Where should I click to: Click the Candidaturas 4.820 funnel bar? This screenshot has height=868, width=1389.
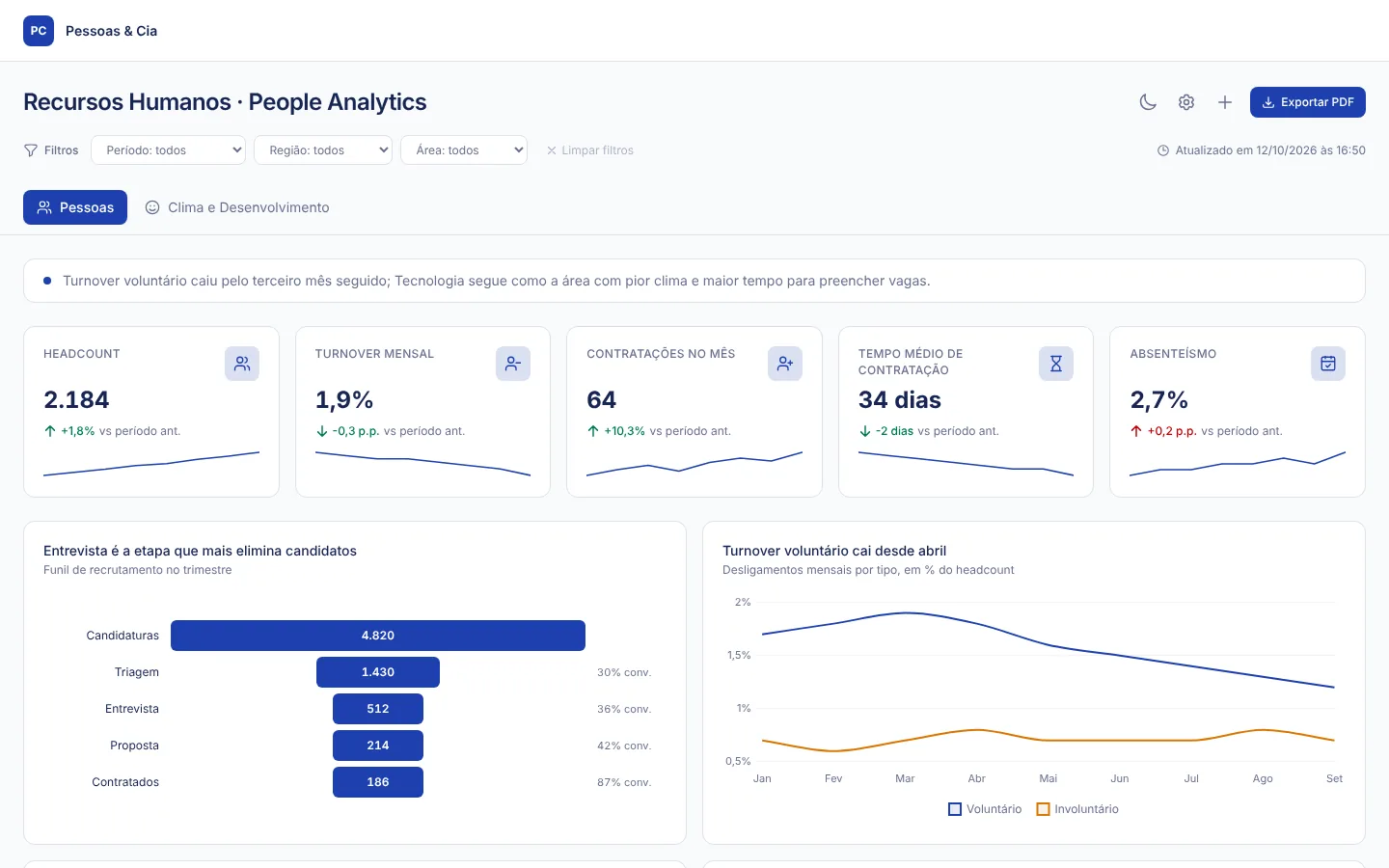point(378,636)
